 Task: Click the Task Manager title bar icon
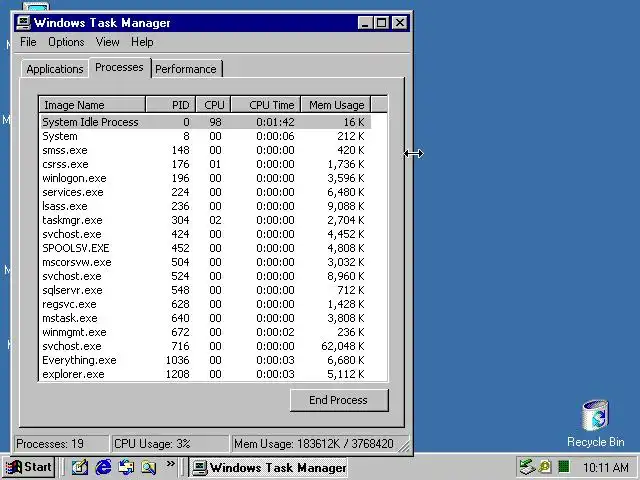tap(24, 23)
